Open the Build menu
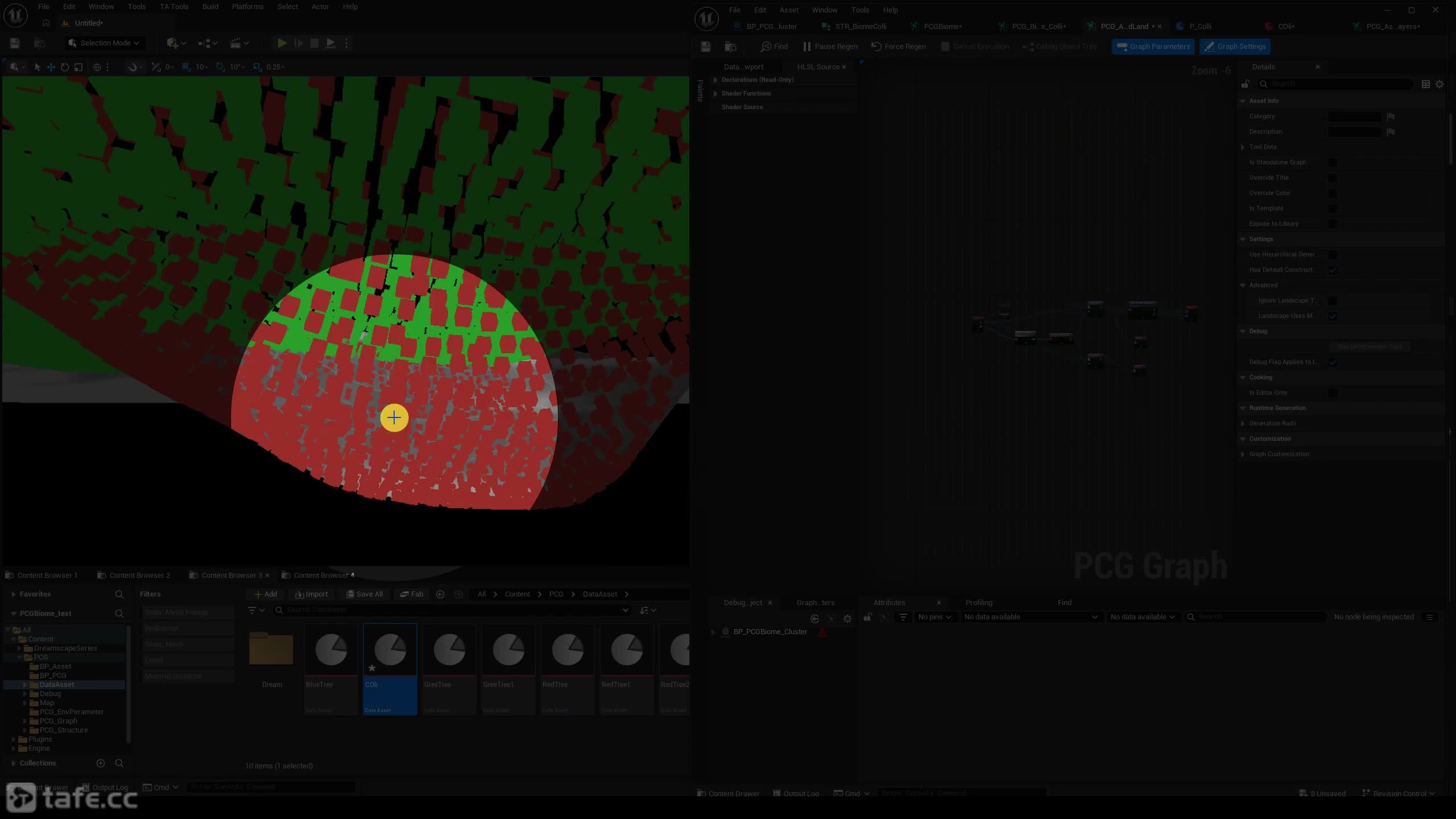Image resolution: width=1456 pixels, height=819 pixels. 210,7
